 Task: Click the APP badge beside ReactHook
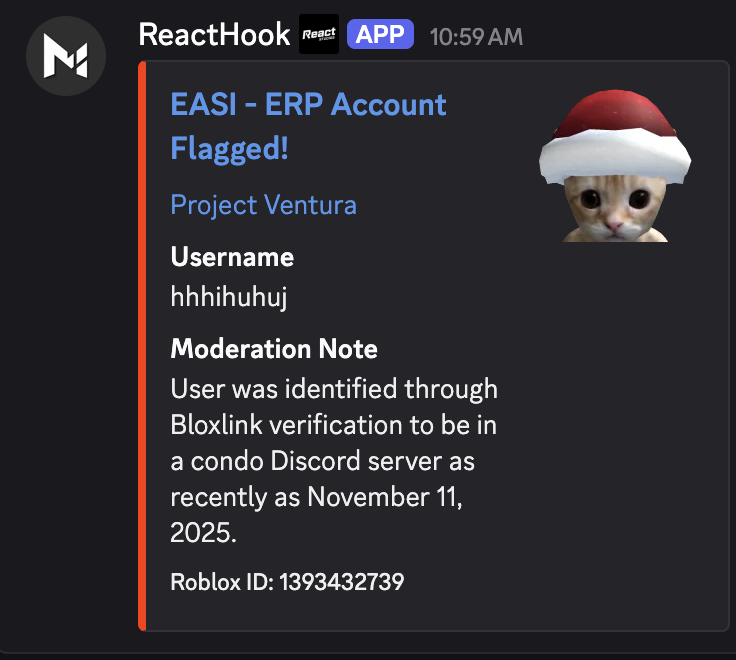380,35
